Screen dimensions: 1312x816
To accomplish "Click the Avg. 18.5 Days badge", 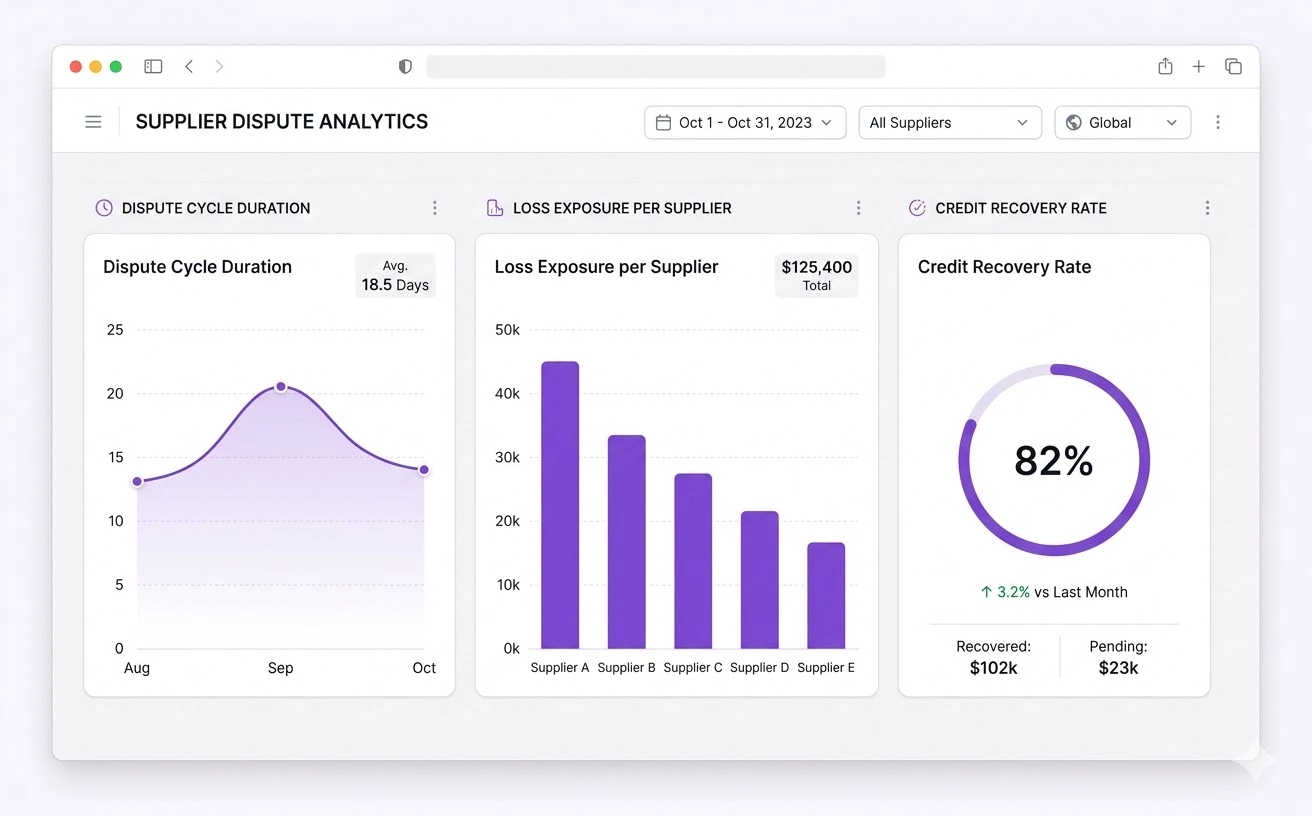I will tap(395, 275).
